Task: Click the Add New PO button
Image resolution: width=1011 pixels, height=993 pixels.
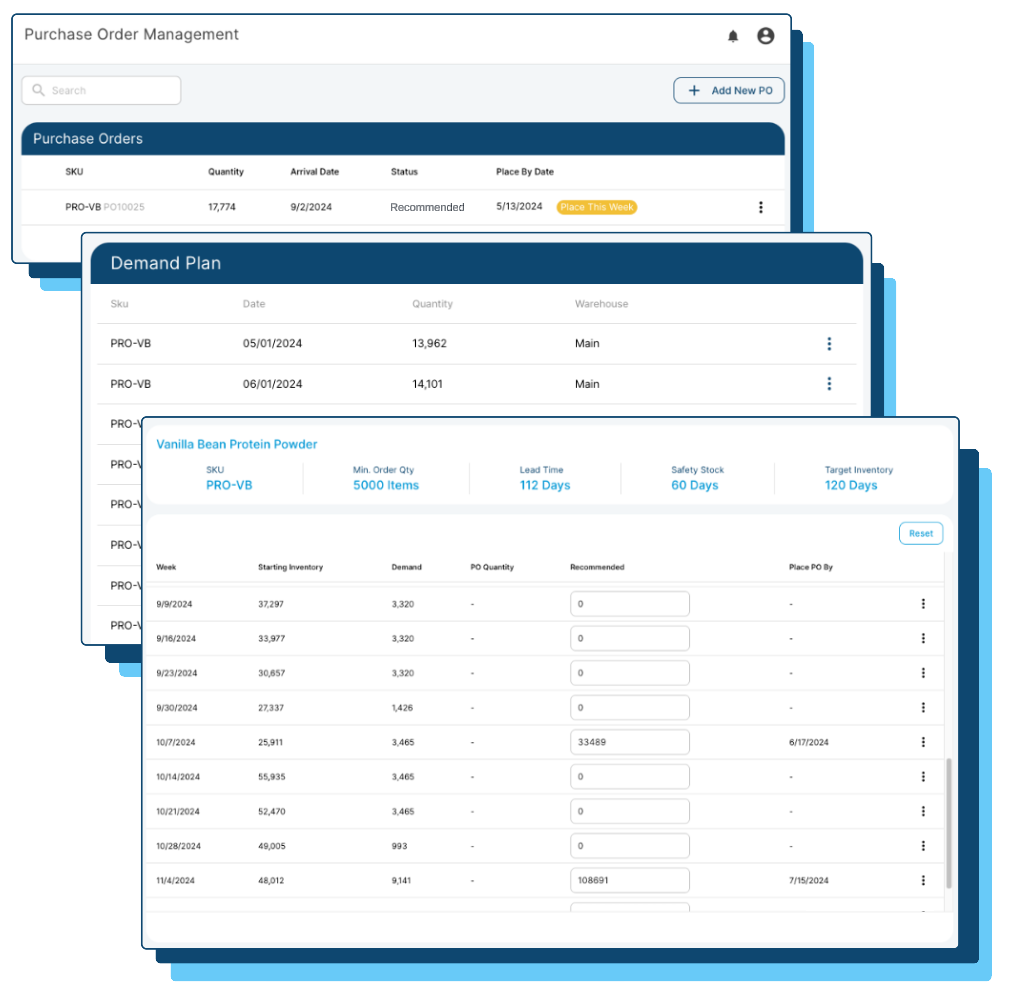Action: coord(729,90)
